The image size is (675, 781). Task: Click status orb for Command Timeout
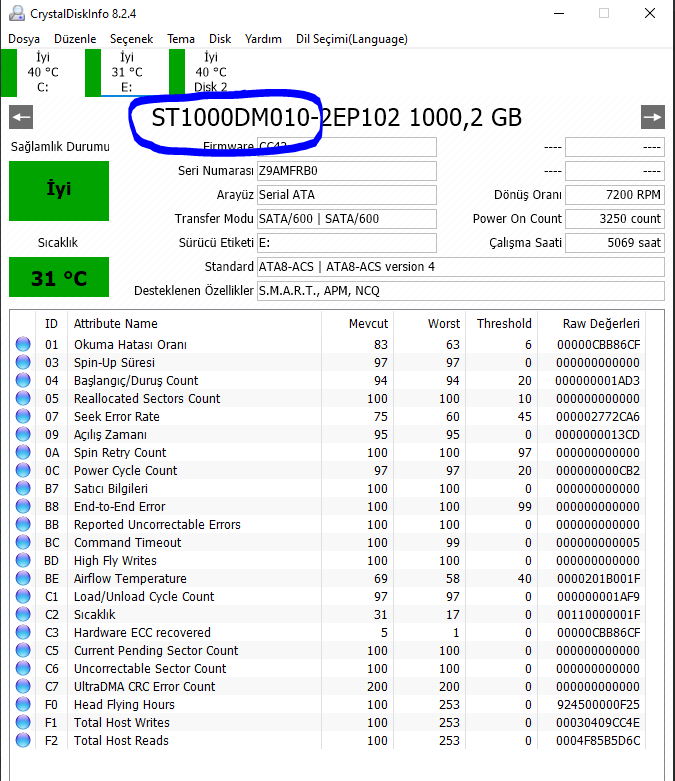point(23,542)
